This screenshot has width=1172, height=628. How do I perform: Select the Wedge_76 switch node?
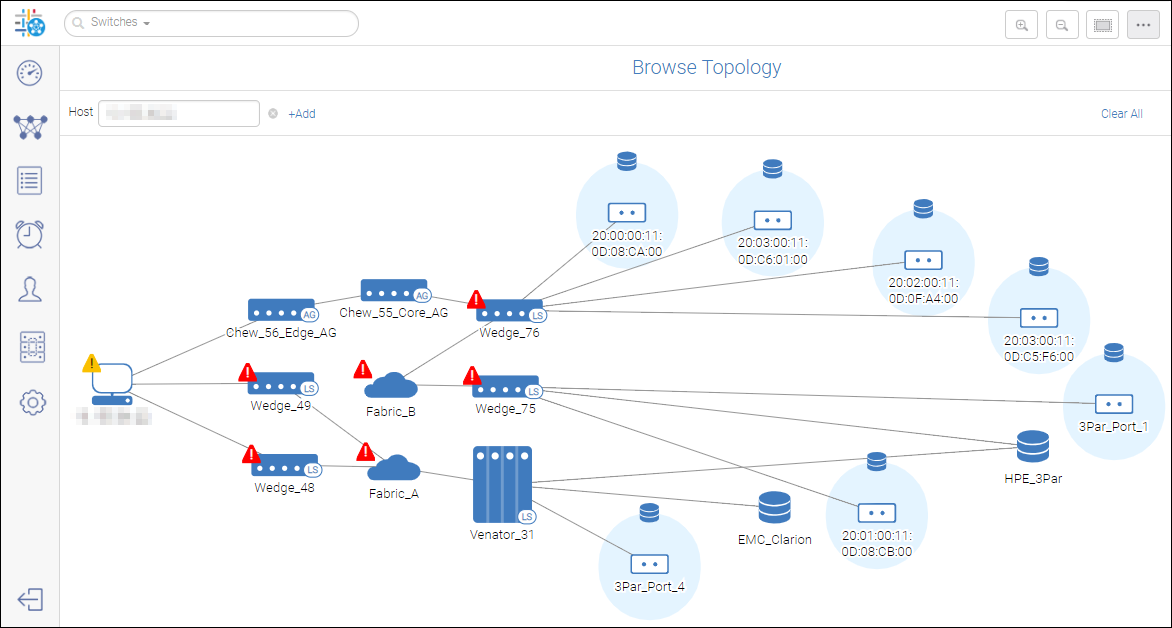(x=509, y=311)
